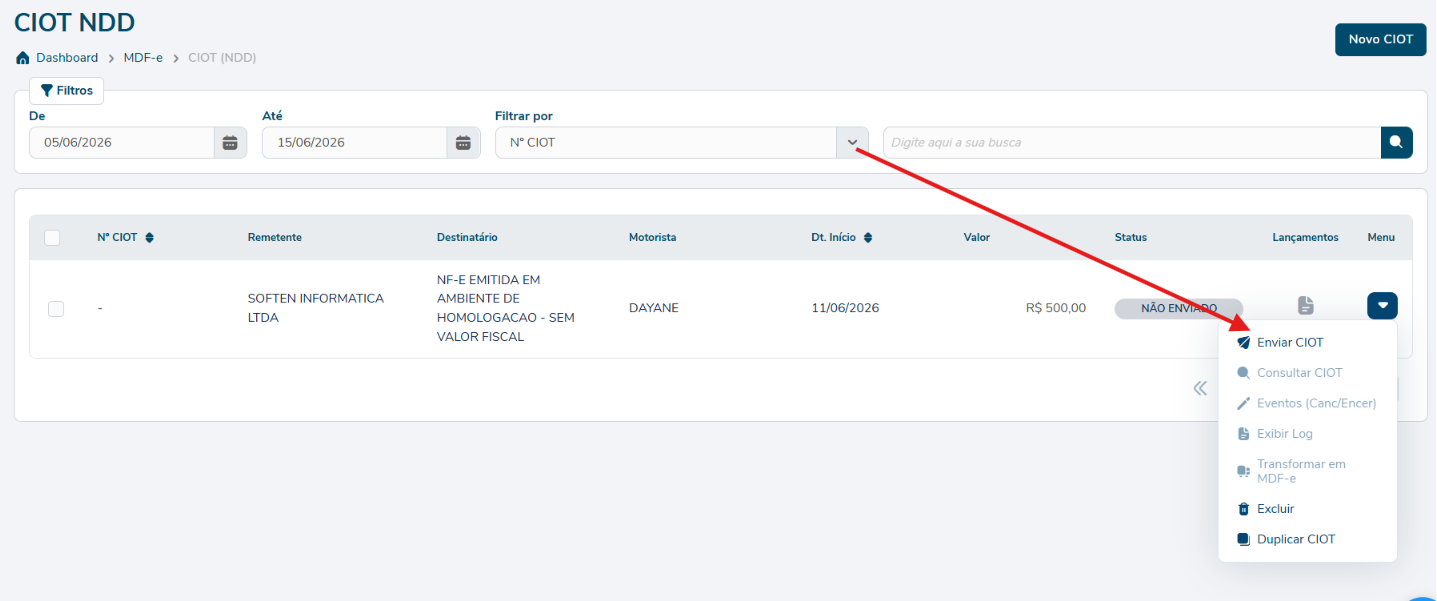Click the Novo CIOT button
1437x601 pixels.
click(x=1380, y=40)
